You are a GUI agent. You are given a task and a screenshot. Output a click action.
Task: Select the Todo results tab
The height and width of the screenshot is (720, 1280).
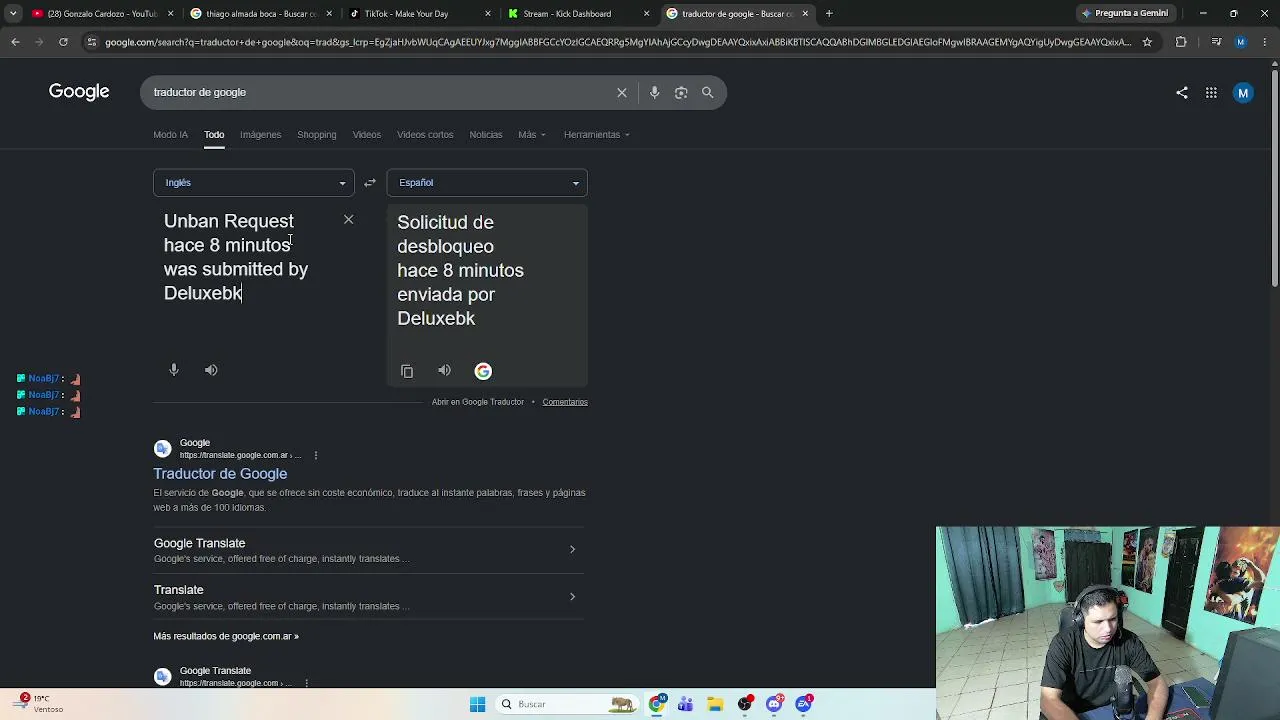(214, 135)
